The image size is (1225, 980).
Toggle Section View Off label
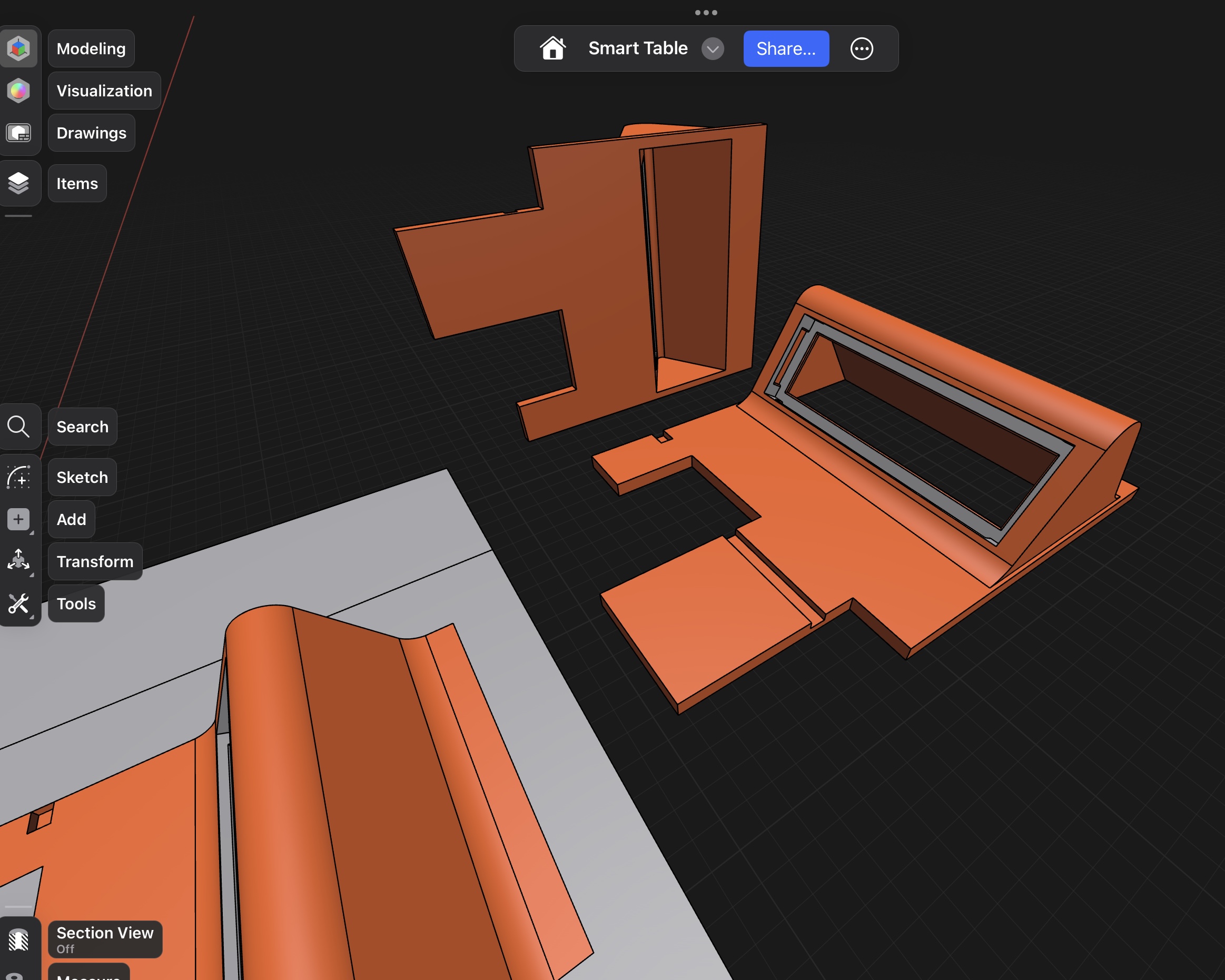(105, 939)
